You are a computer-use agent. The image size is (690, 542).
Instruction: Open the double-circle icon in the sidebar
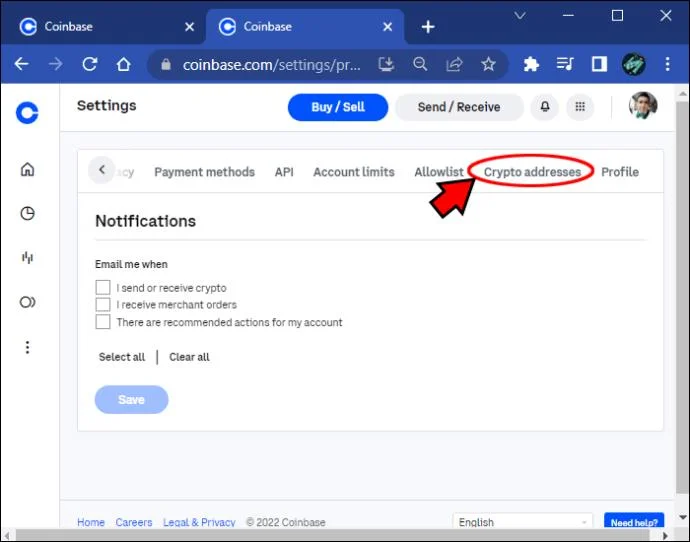tap(28, 302)
